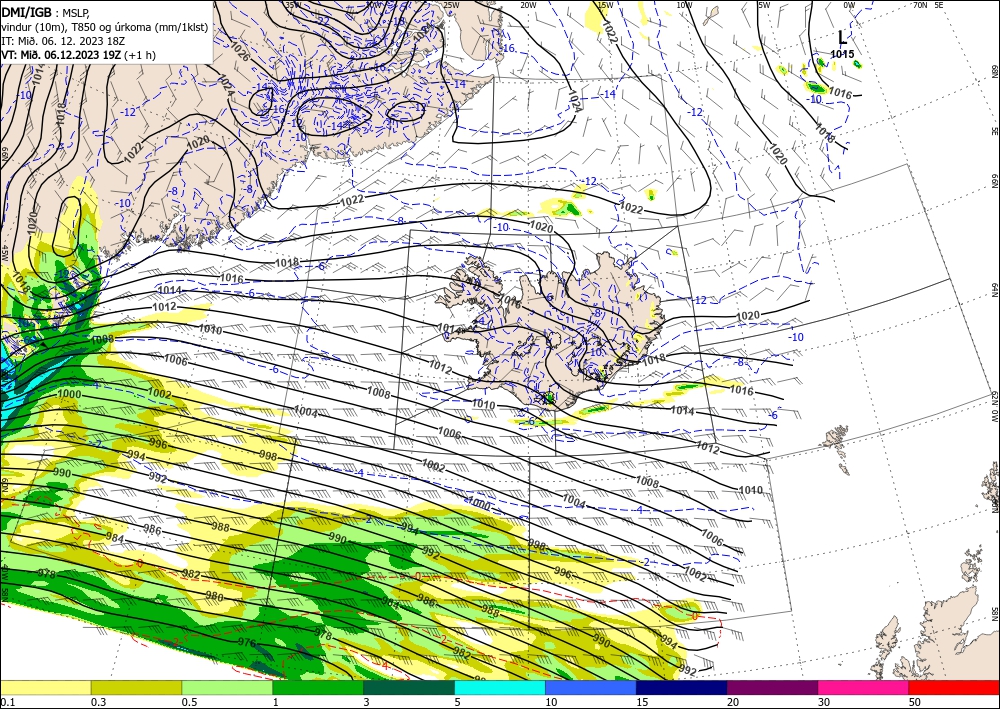Click the "5W" longitude label
The width and height of the screenshot is (1000, 709).
click(x=764, y=5)
